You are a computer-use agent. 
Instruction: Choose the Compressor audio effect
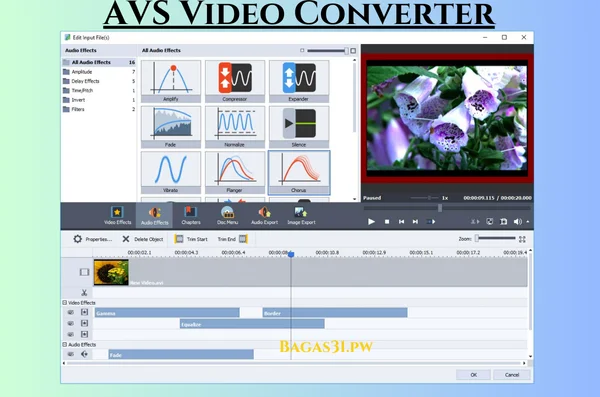[x=235, y=82]
